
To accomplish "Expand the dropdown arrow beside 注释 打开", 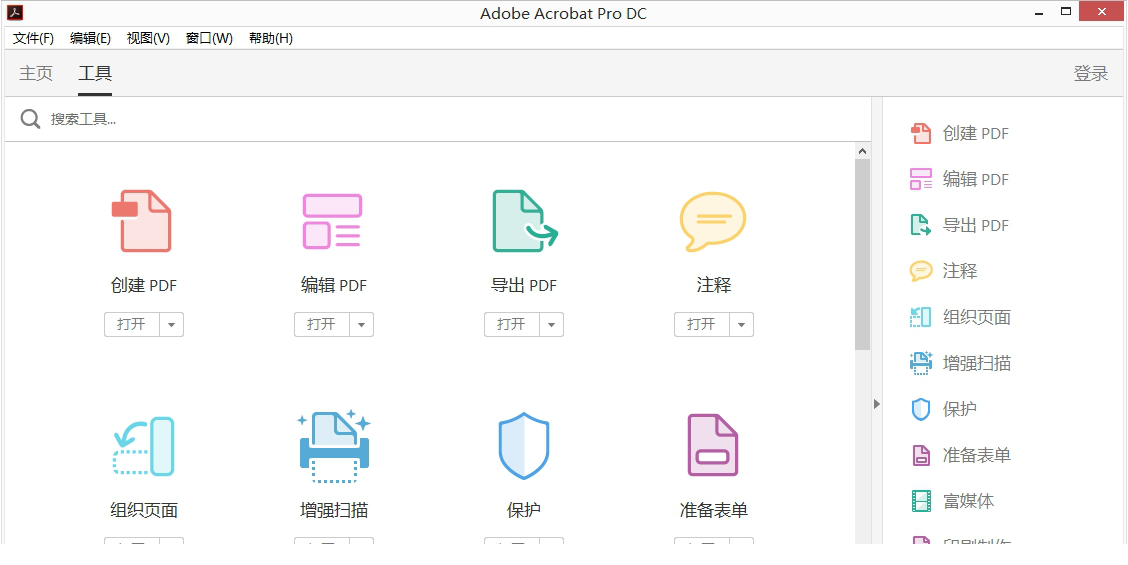I will 741,325.
